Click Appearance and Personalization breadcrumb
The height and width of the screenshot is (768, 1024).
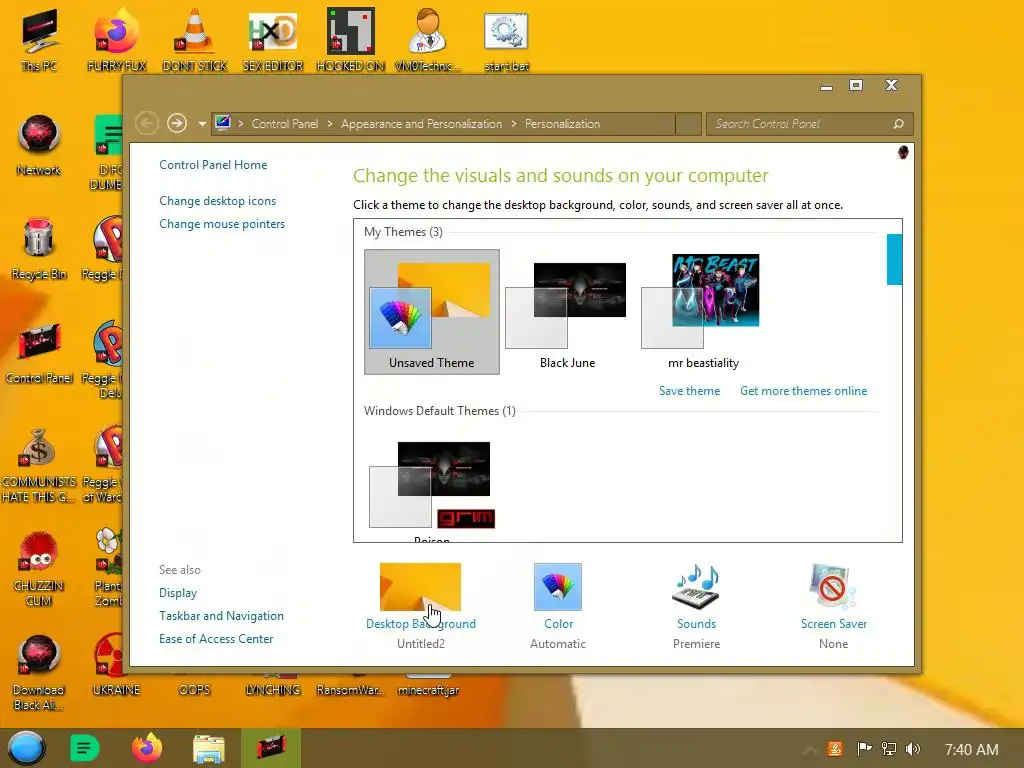click(421, 123)
